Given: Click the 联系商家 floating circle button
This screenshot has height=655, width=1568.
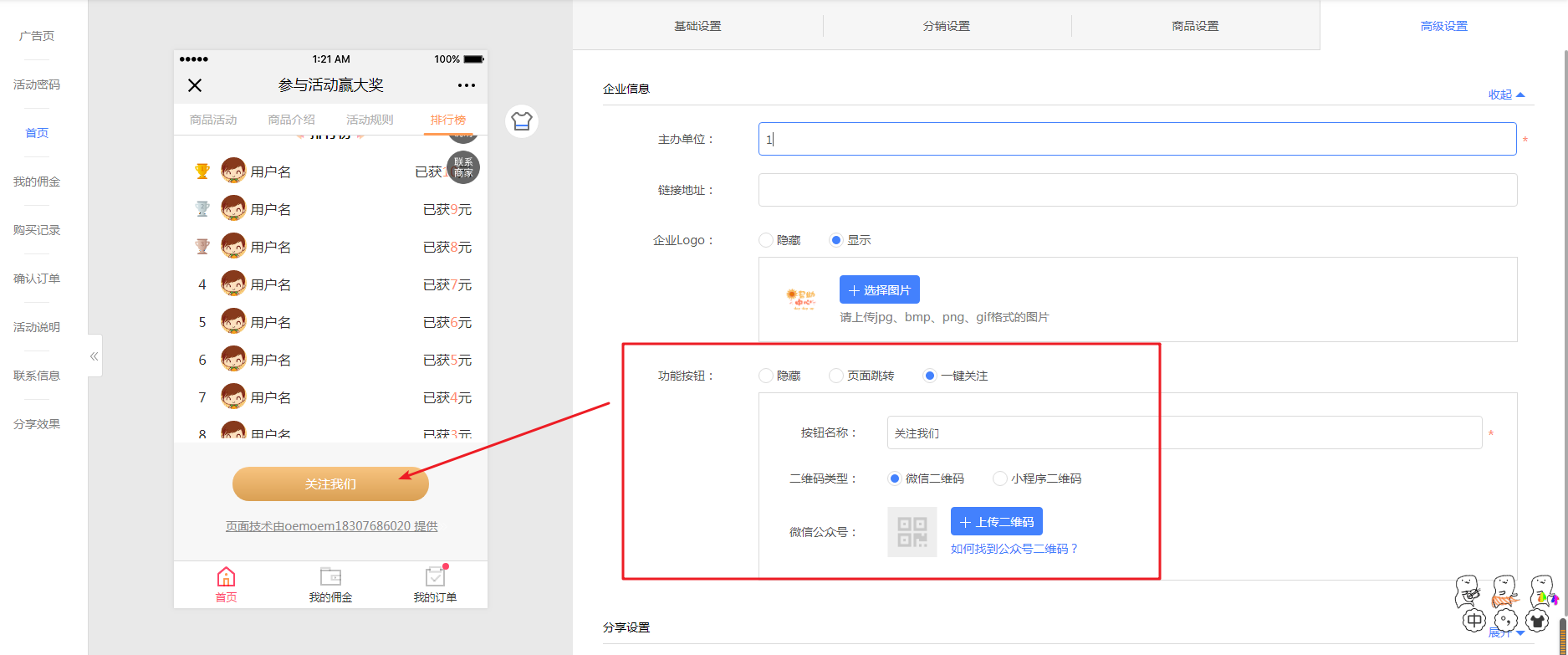Looking at the screenshot, I should [463, 167].
